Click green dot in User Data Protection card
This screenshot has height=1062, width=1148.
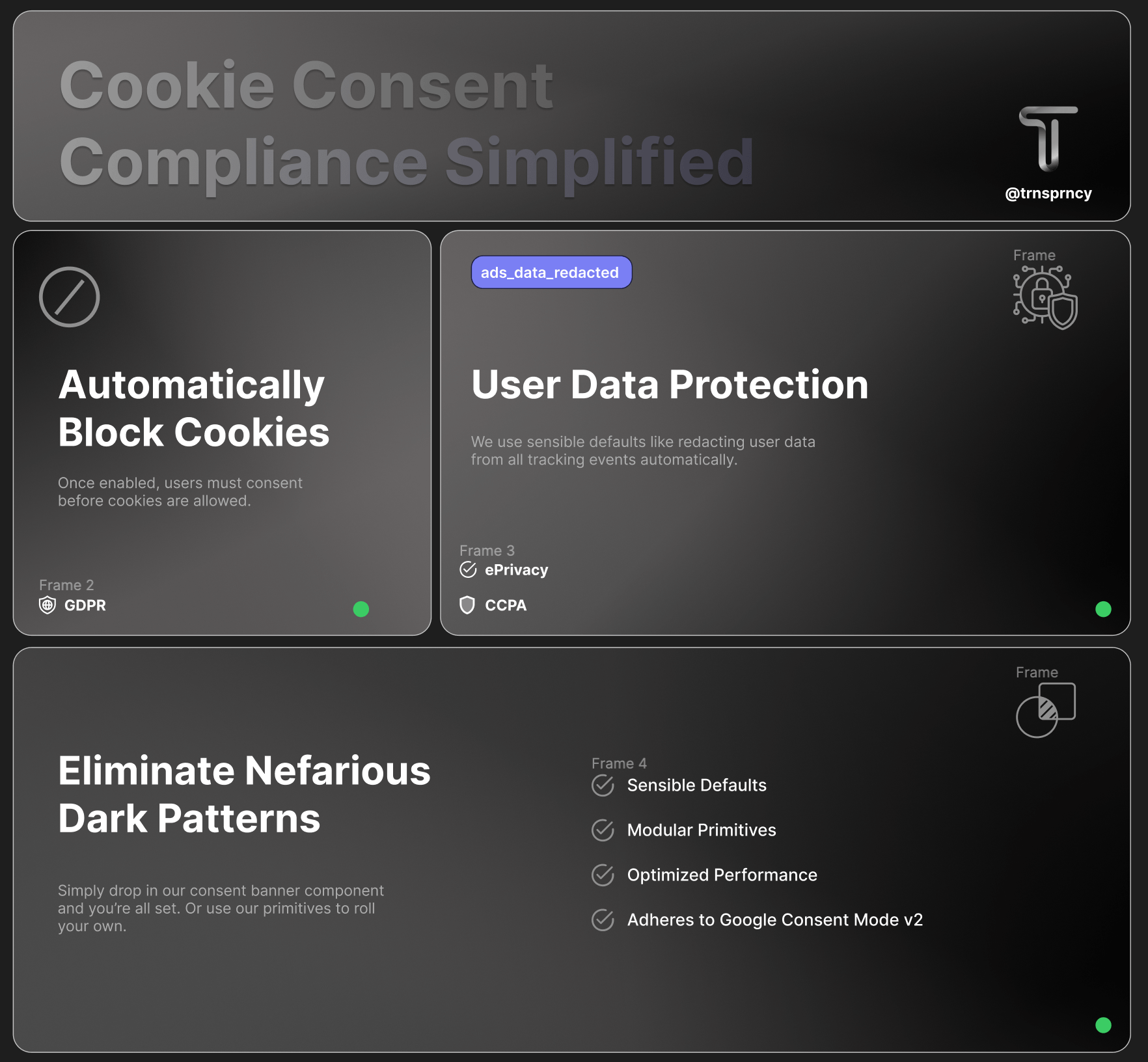1103,609
